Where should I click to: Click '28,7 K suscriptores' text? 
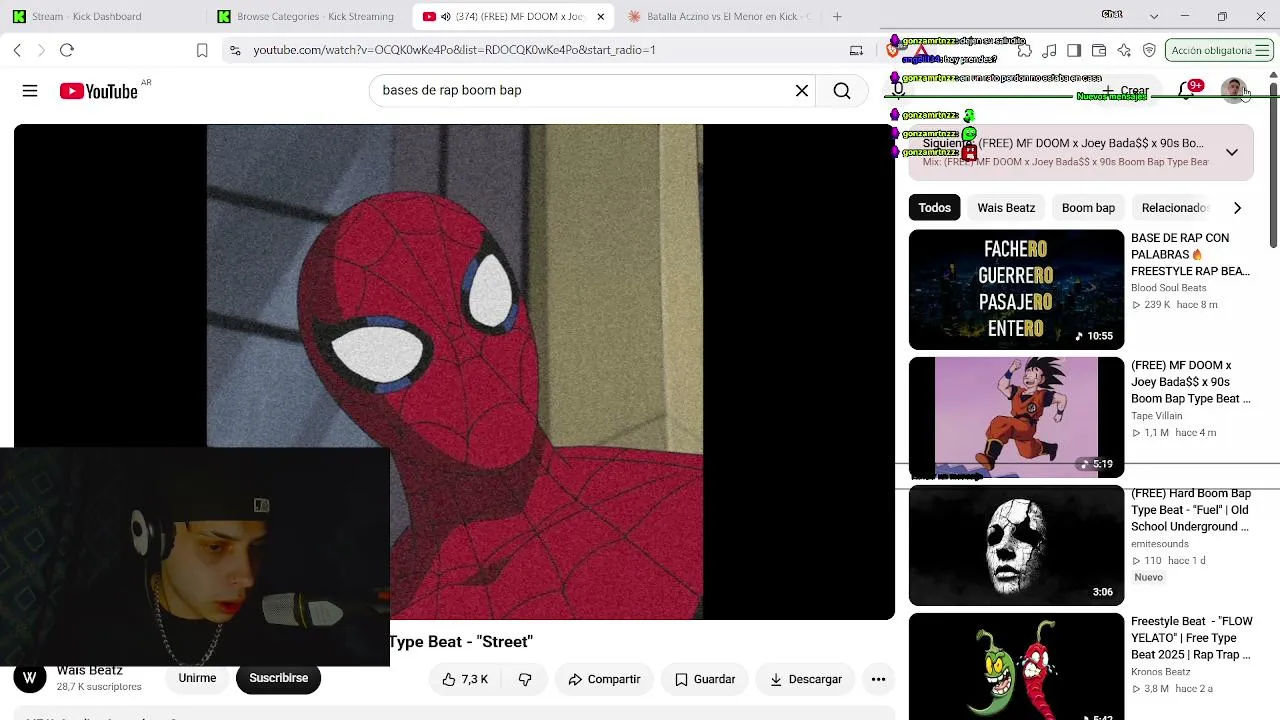click(x=99, y=687)
